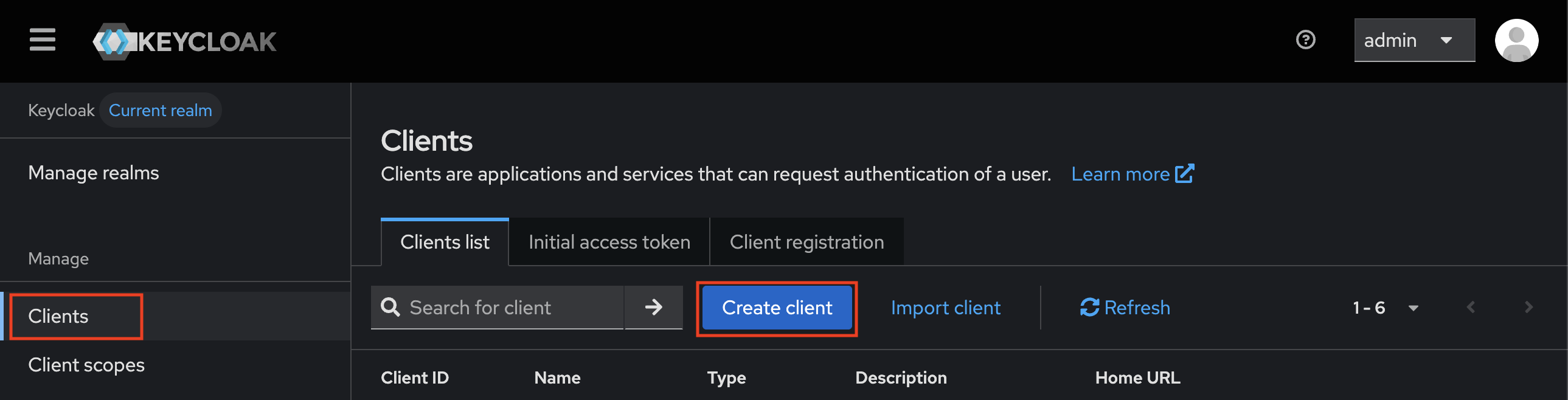
Task: Select Clients in the sidebar
Action: [x=58, y=316]
